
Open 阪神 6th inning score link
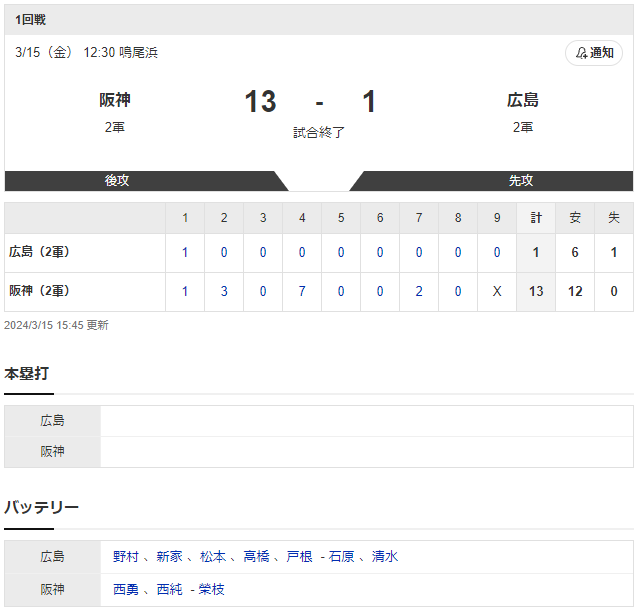pyautogui.click(x=381, y=292)
